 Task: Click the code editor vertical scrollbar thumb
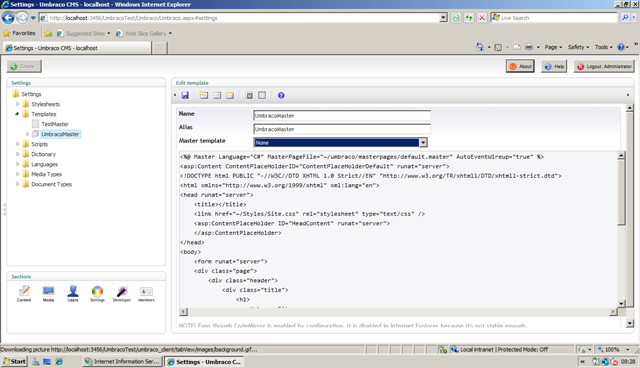[x=621, y=192]
